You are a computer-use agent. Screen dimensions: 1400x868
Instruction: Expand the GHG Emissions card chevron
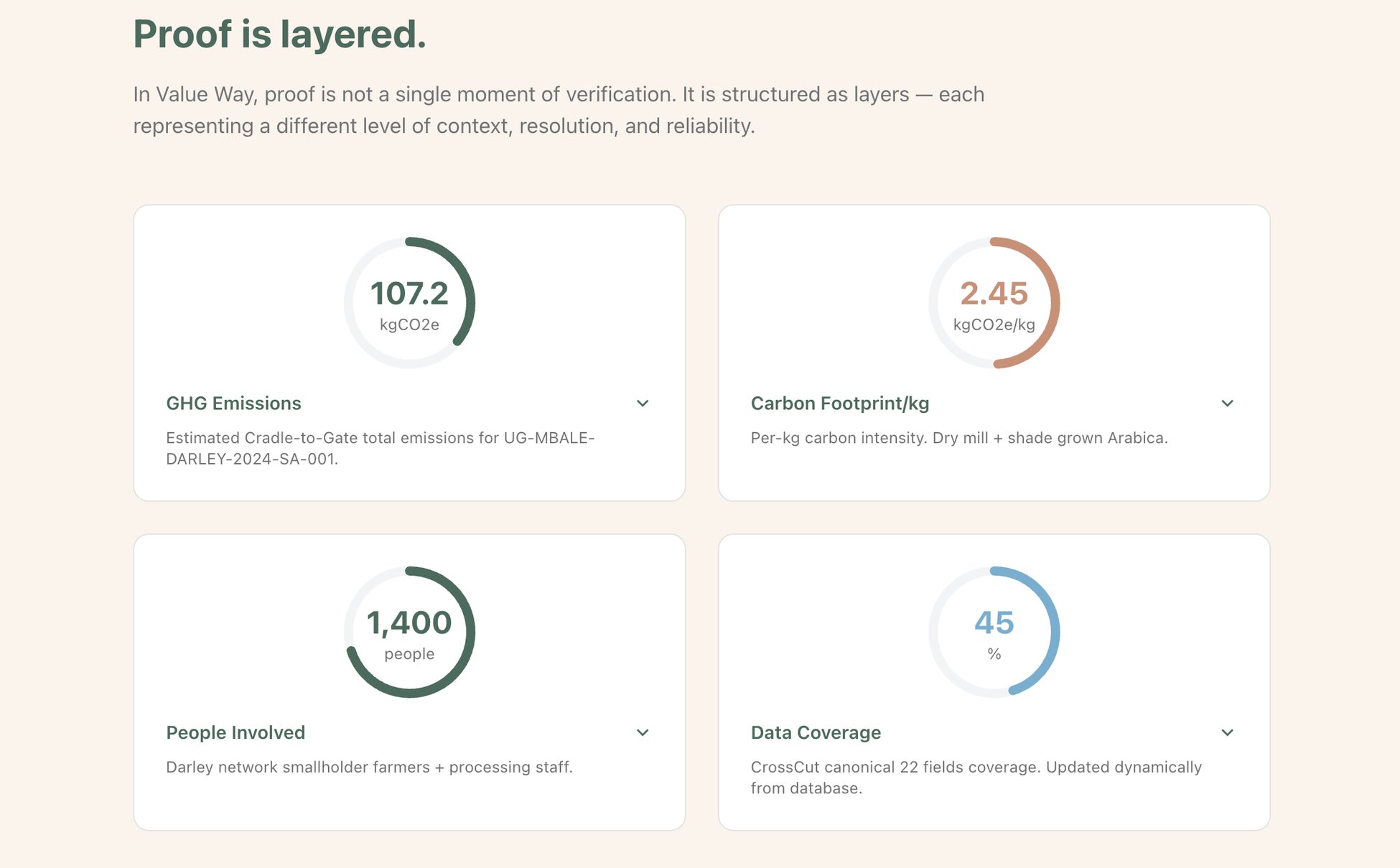click(643, 403)
